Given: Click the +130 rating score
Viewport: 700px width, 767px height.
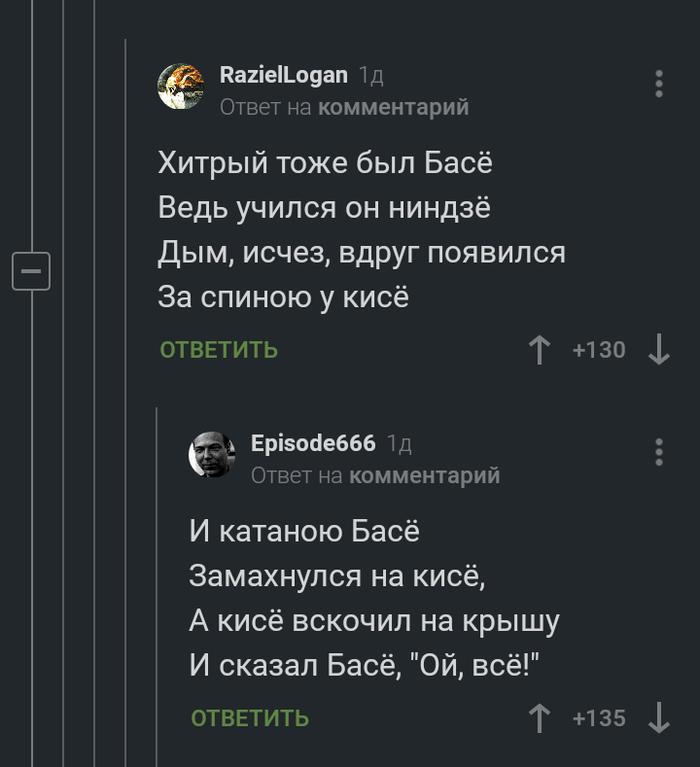Looking at the screenshot, I should click(598, 350).
